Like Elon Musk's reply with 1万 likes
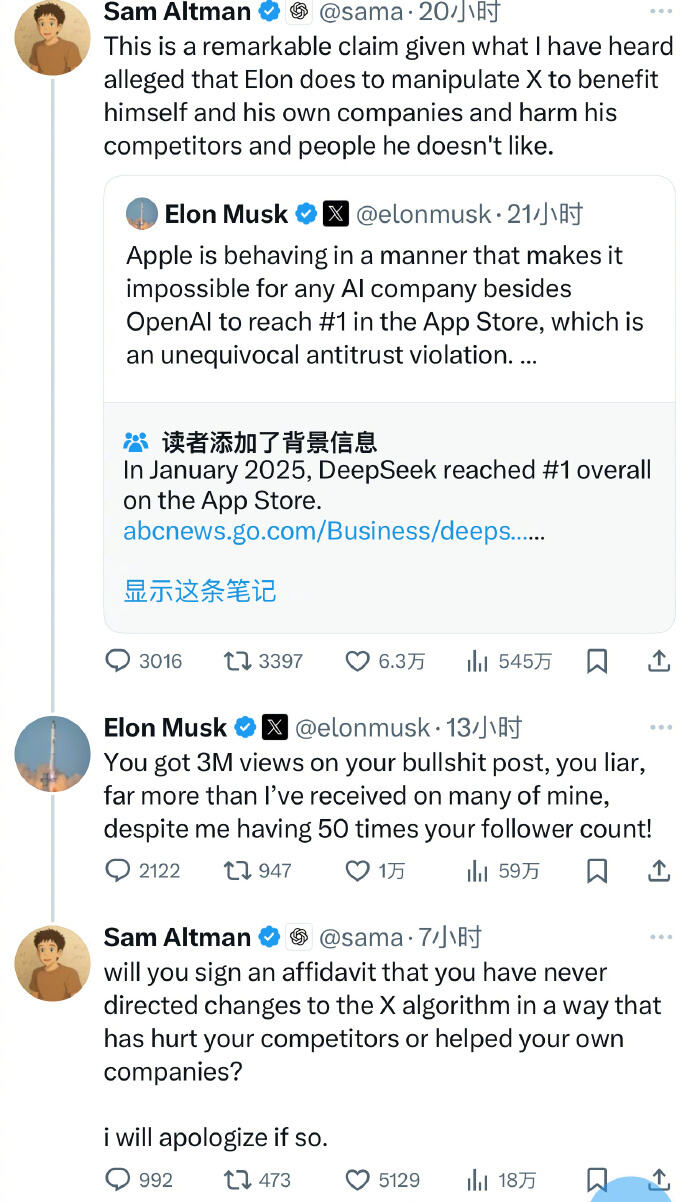The height and width of the screenshot is (1202, 690). click(358, 871)
